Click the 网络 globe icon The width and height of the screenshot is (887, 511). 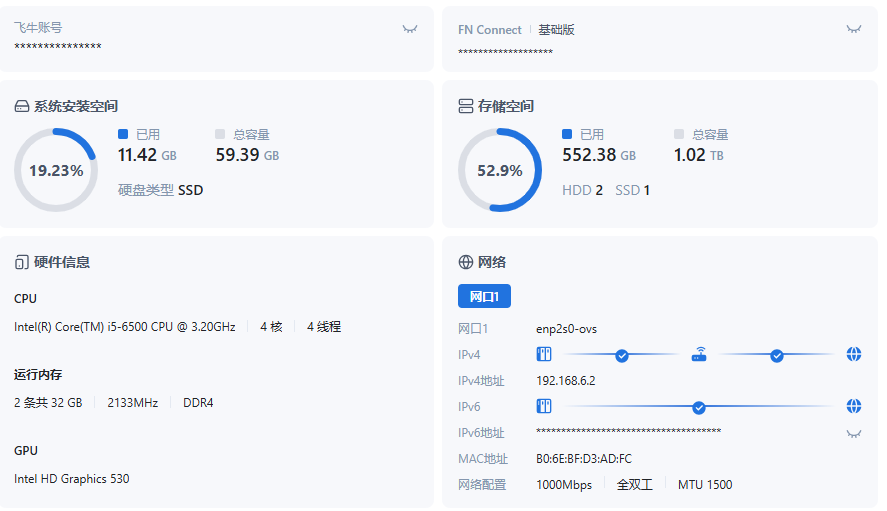click(466, 262)
